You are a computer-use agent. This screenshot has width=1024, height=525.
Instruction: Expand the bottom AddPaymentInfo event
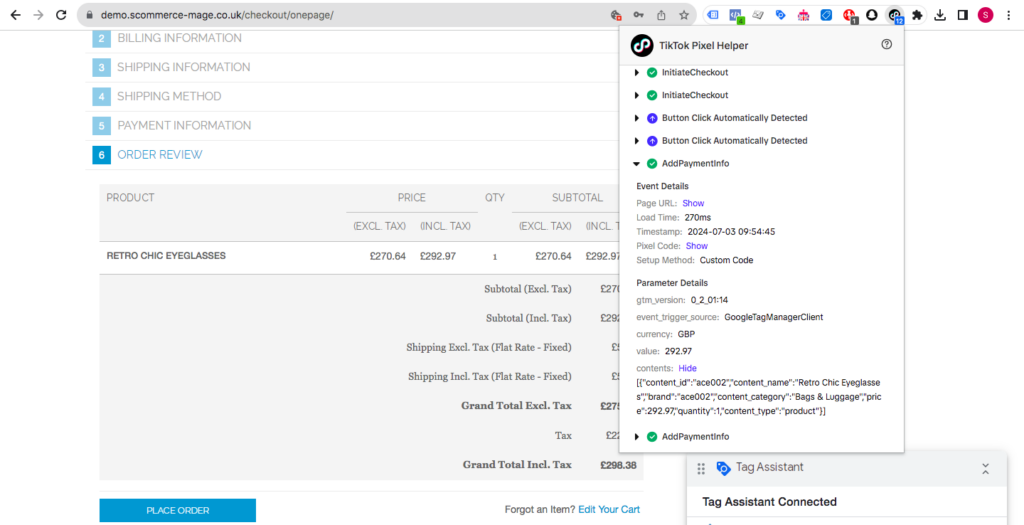(x=637, y=437)
